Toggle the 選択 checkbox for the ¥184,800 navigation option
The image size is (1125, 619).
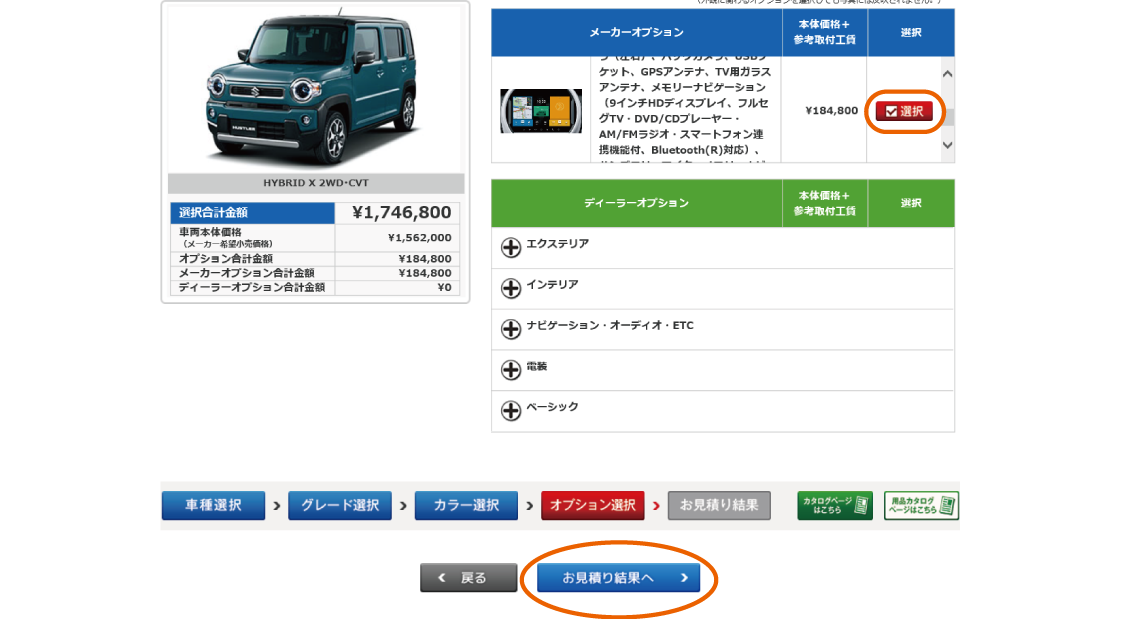904,111
